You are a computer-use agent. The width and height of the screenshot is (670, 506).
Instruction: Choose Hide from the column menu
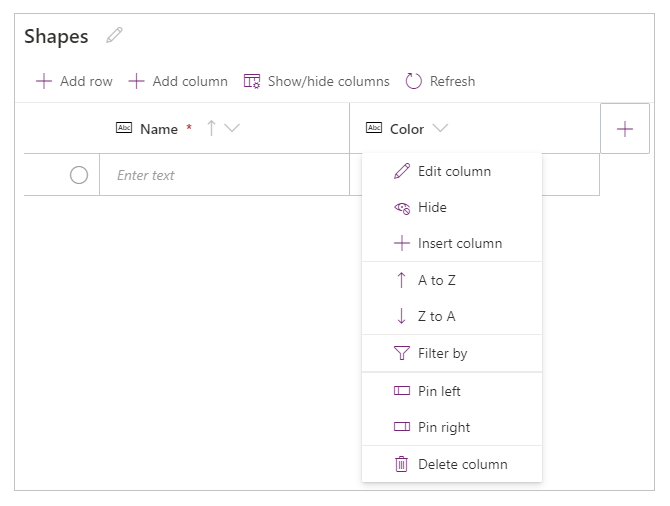[x=452, y=207]
